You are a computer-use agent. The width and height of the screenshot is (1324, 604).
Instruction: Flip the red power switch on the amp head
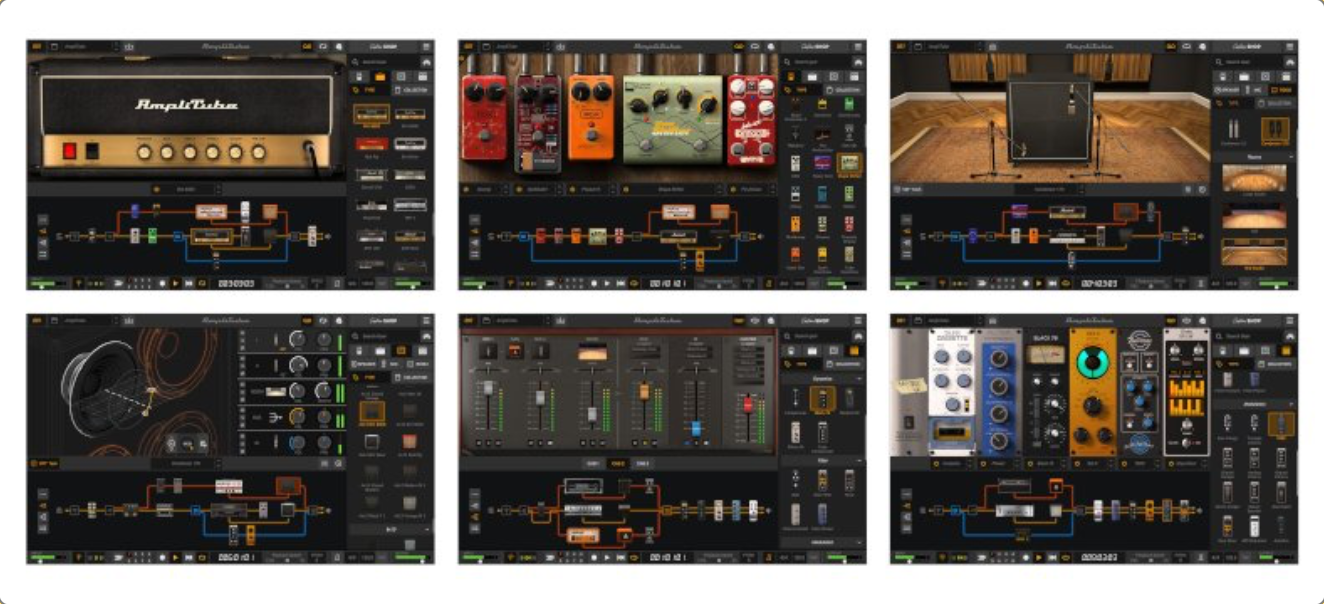pyautogui.click(x=70, y=152)
